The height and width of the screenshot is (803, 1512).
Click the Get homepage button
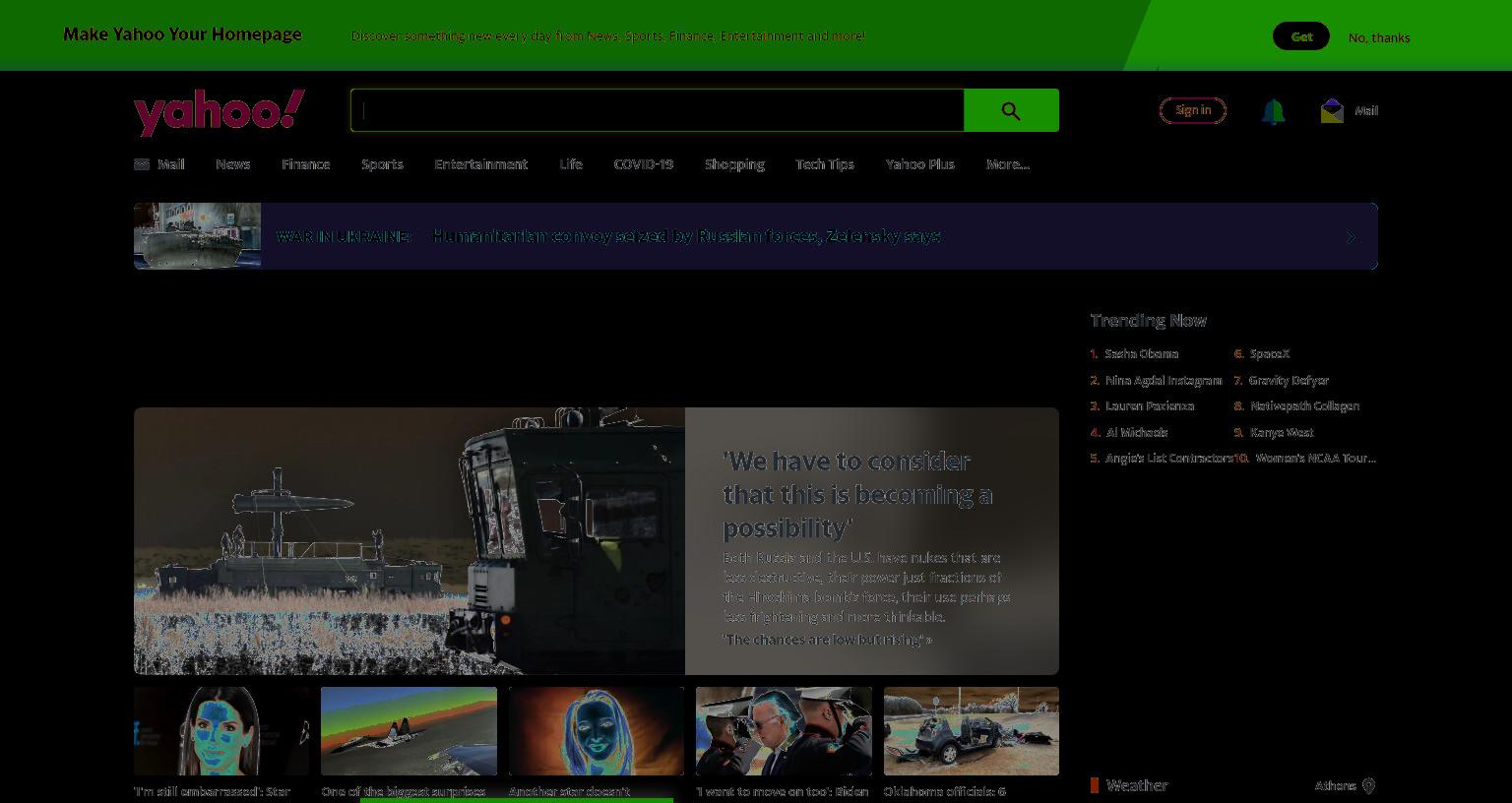pos(1301,36)
